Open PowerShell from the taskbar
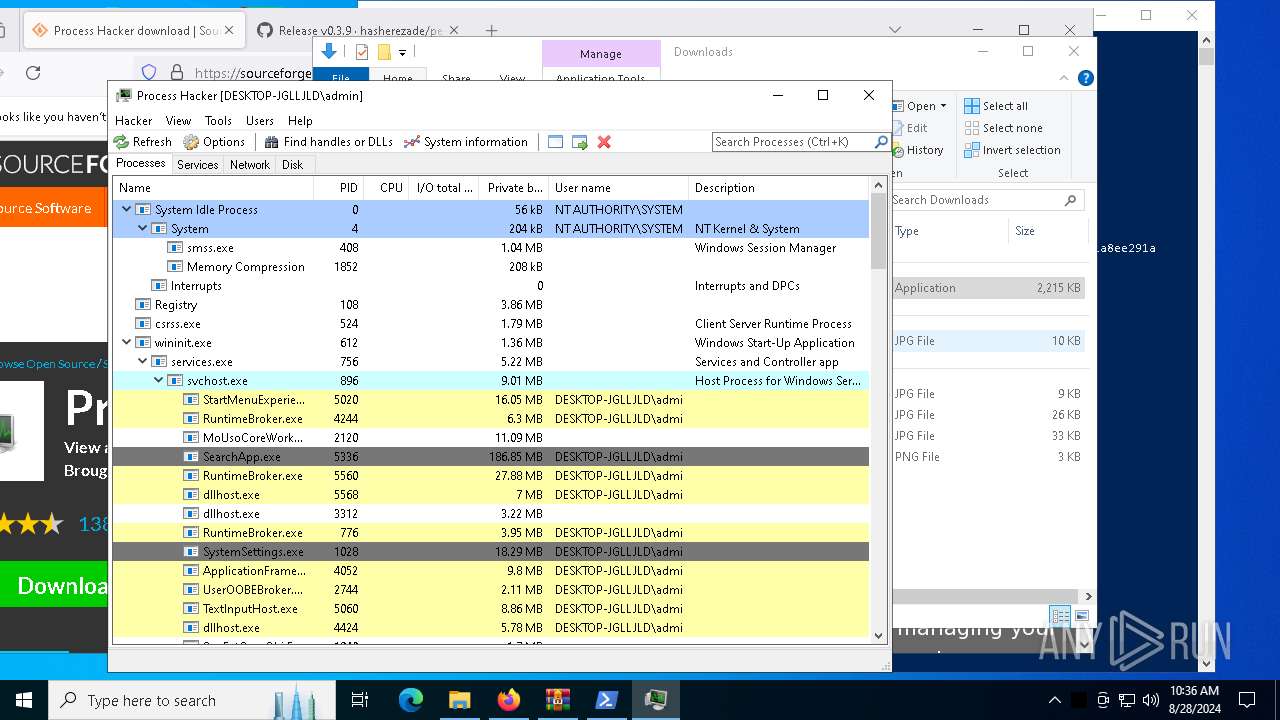 [x=606, y=700]
